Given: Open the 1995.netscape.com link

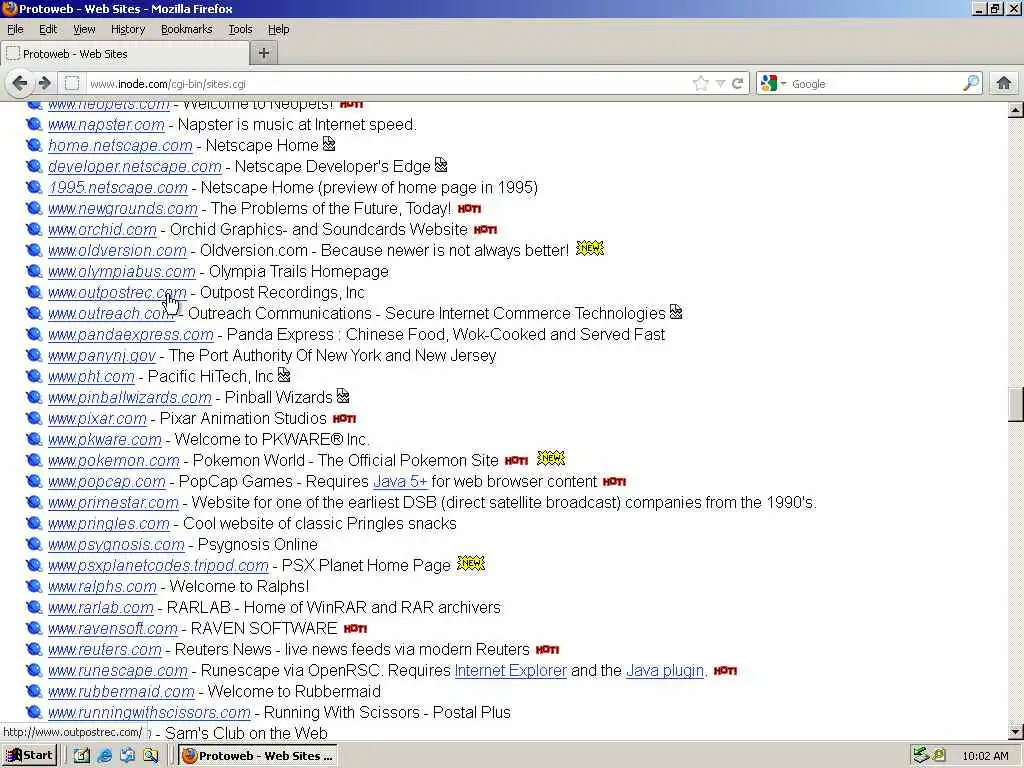Looking at the screenshot, I should 118,187.
